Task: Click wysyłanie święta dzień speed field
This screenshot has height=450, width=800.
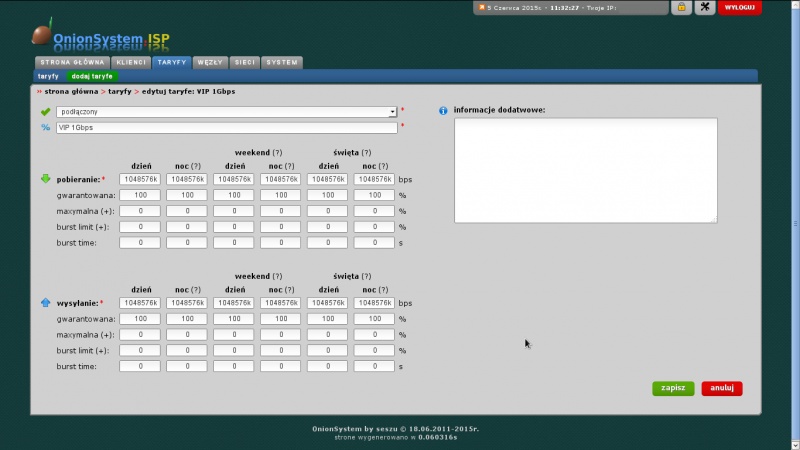Action: (x=327, y=303)
